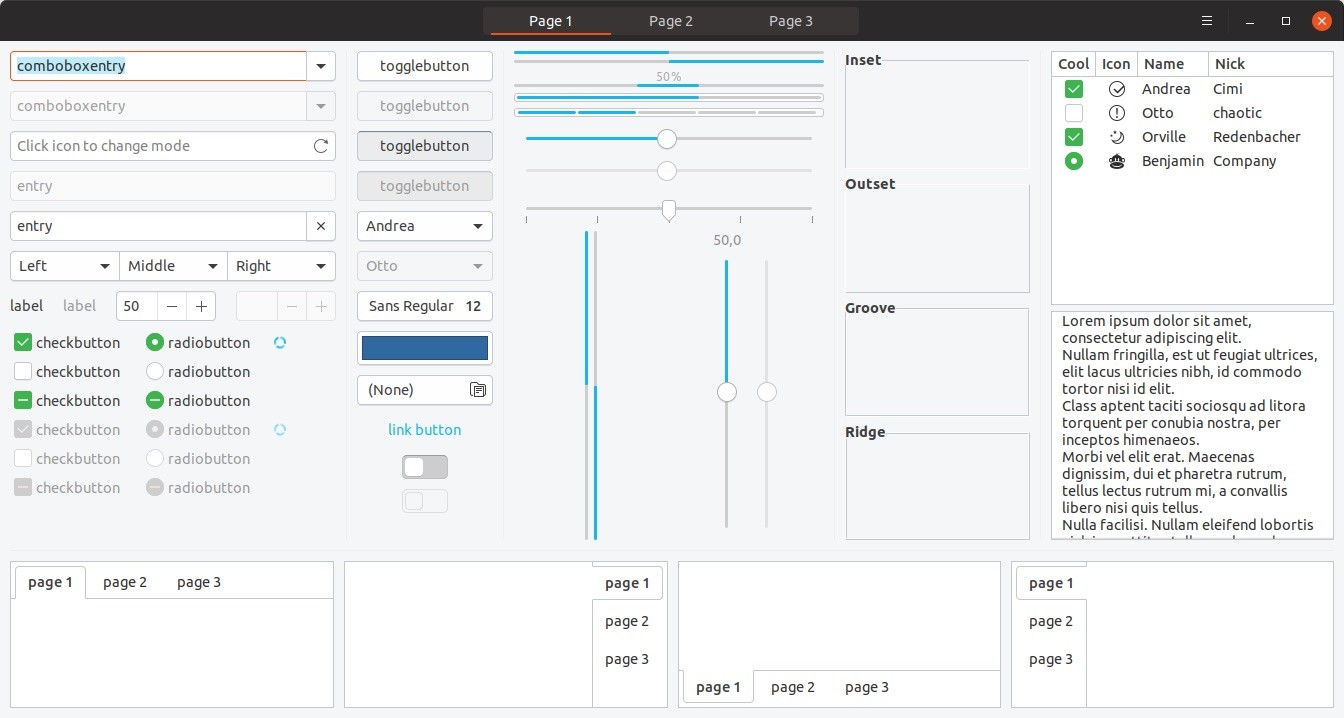Click the minus icon next to 50
Image resolution: width=1344 pixels, height=718 pixels.
(x=172, y=306)
